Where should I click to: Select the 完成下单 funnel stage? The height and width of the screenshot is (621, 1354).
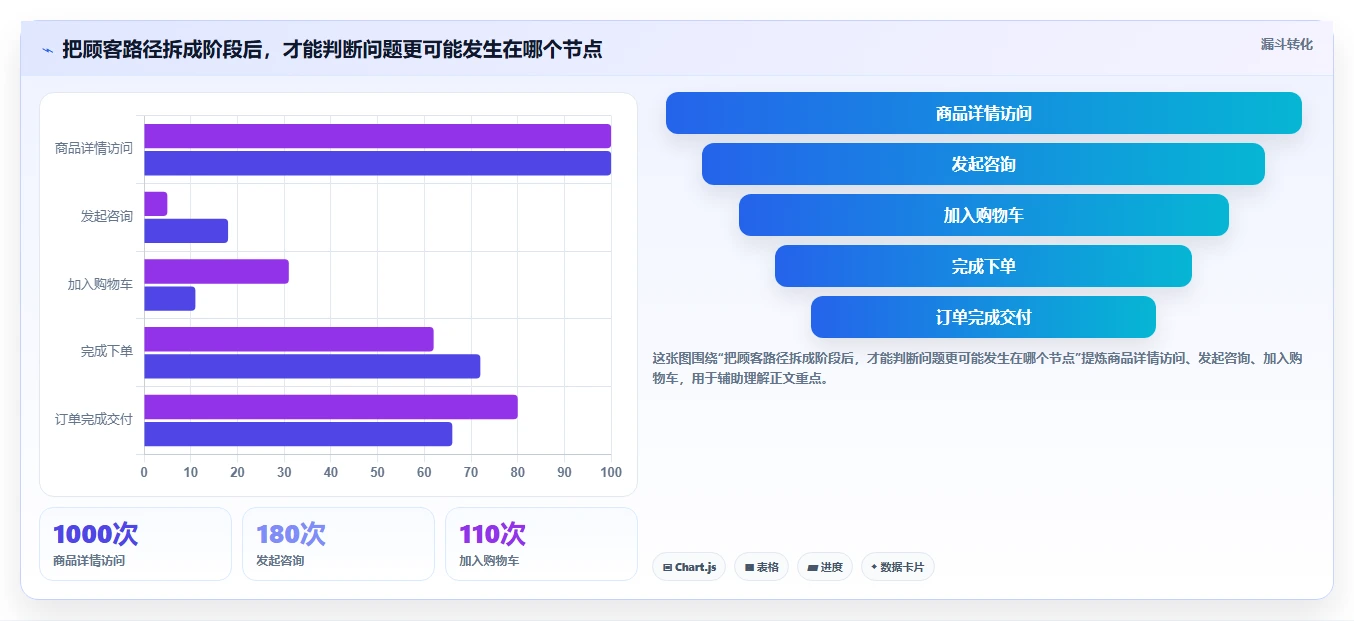click(x=983, y=266)
